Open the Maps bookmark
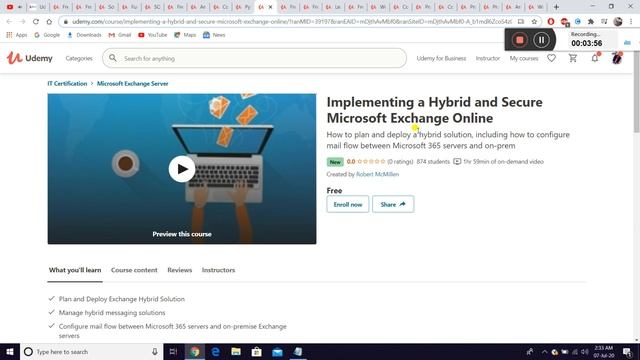The width and height of the screenshot is (640, 360). (185, 35)
